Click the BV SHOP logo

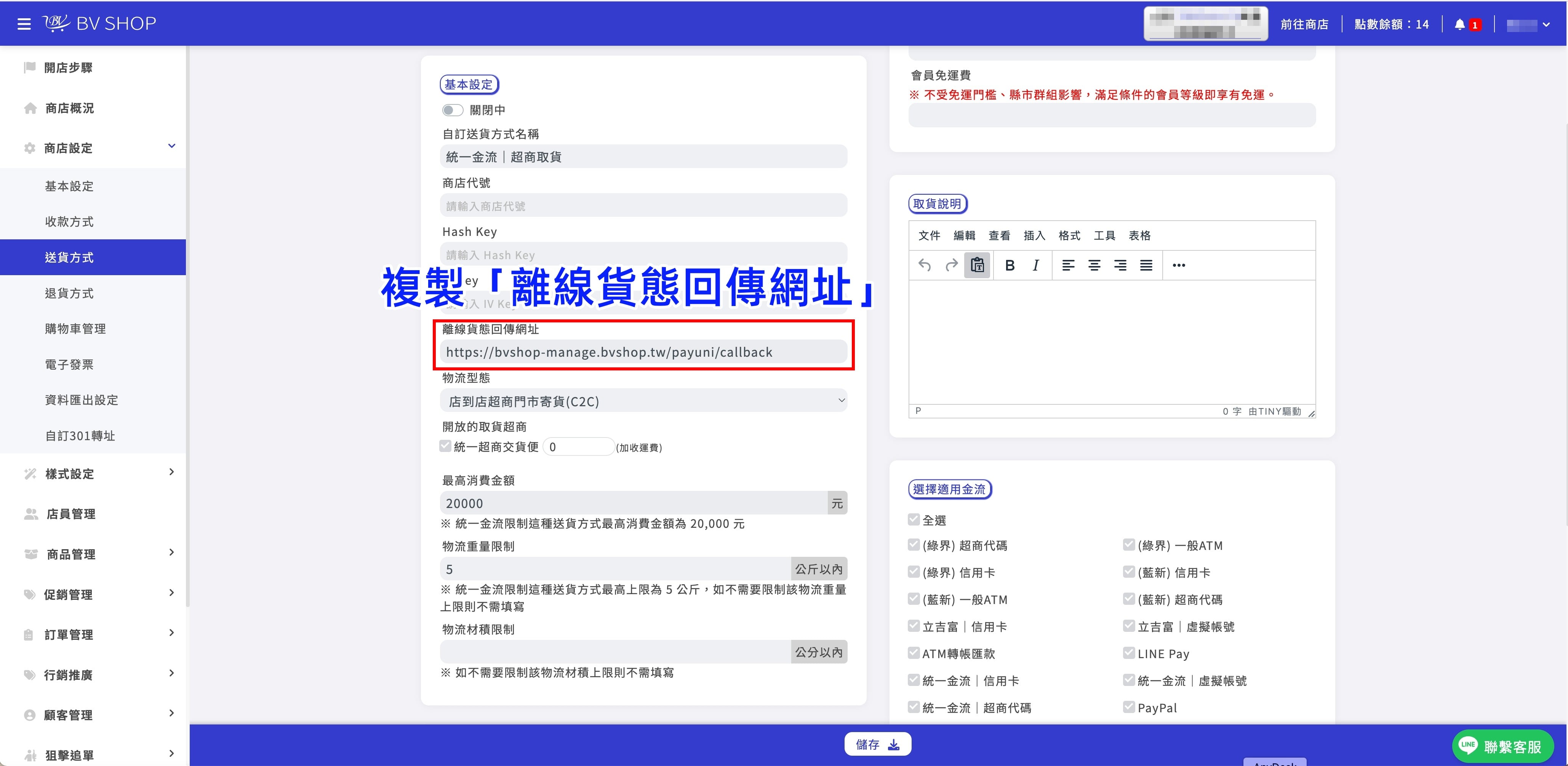99,23
